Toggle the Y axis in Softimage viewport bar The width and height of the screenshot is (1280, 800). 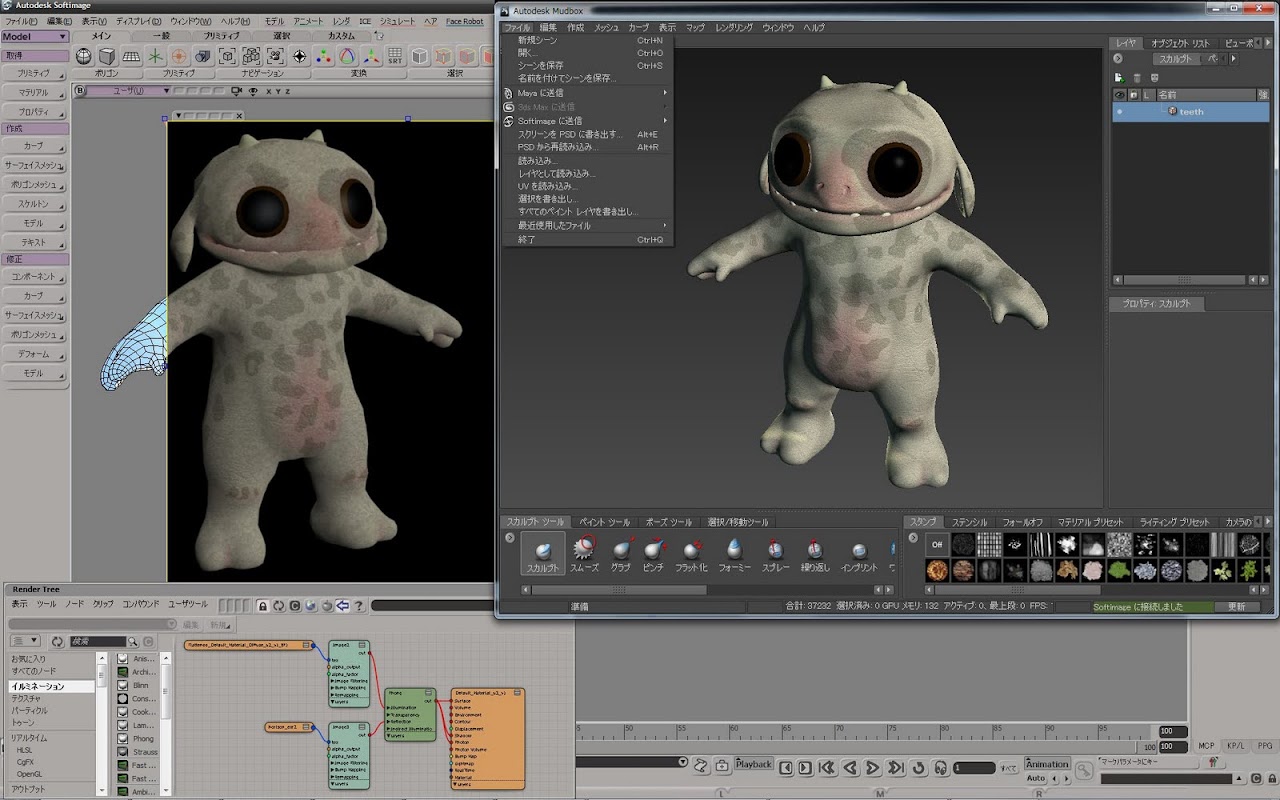(x=277, y=91)
